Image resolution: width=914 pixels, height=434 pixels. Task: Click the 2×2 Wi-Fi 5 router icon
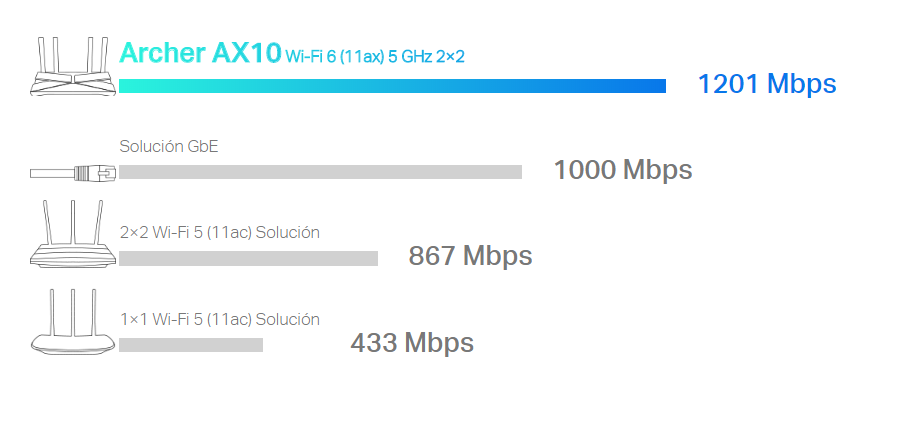(x=73, y=235)
